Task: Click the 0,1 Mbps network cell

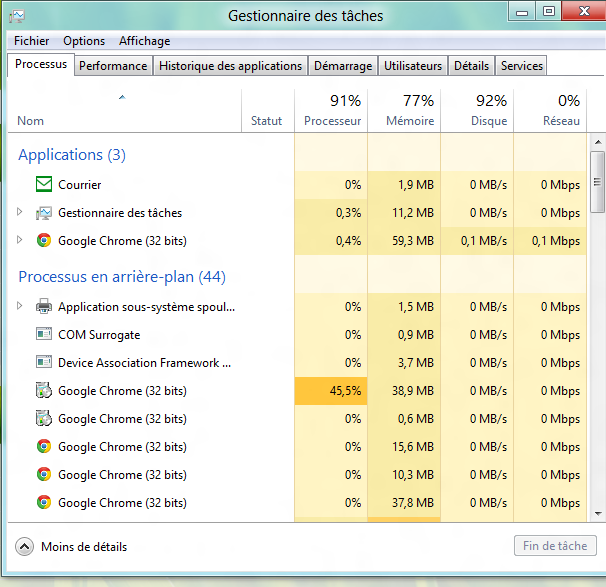Action: (550, 241)
